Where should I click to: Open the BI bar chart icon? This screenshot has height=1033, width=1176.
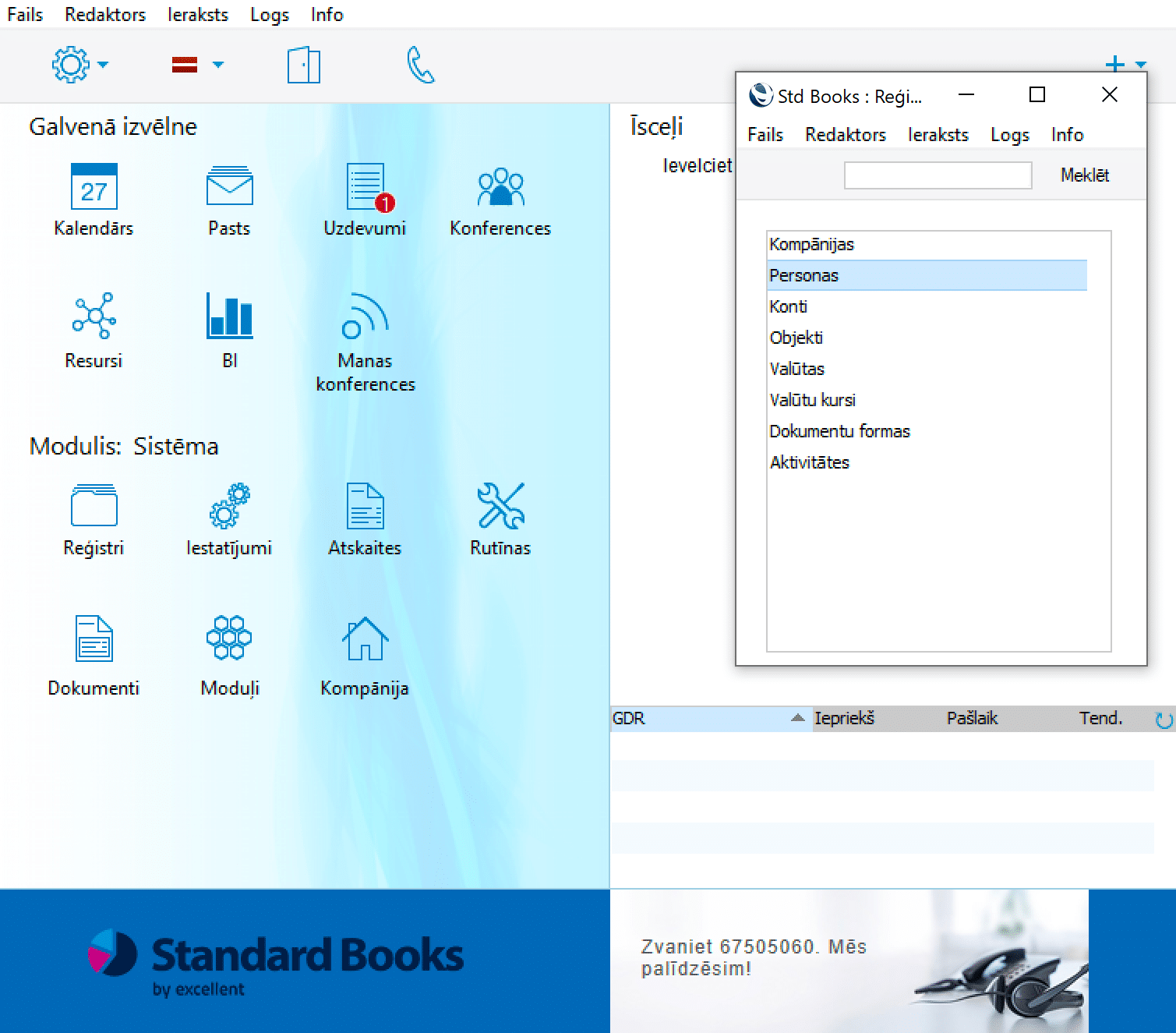[229, 316]
